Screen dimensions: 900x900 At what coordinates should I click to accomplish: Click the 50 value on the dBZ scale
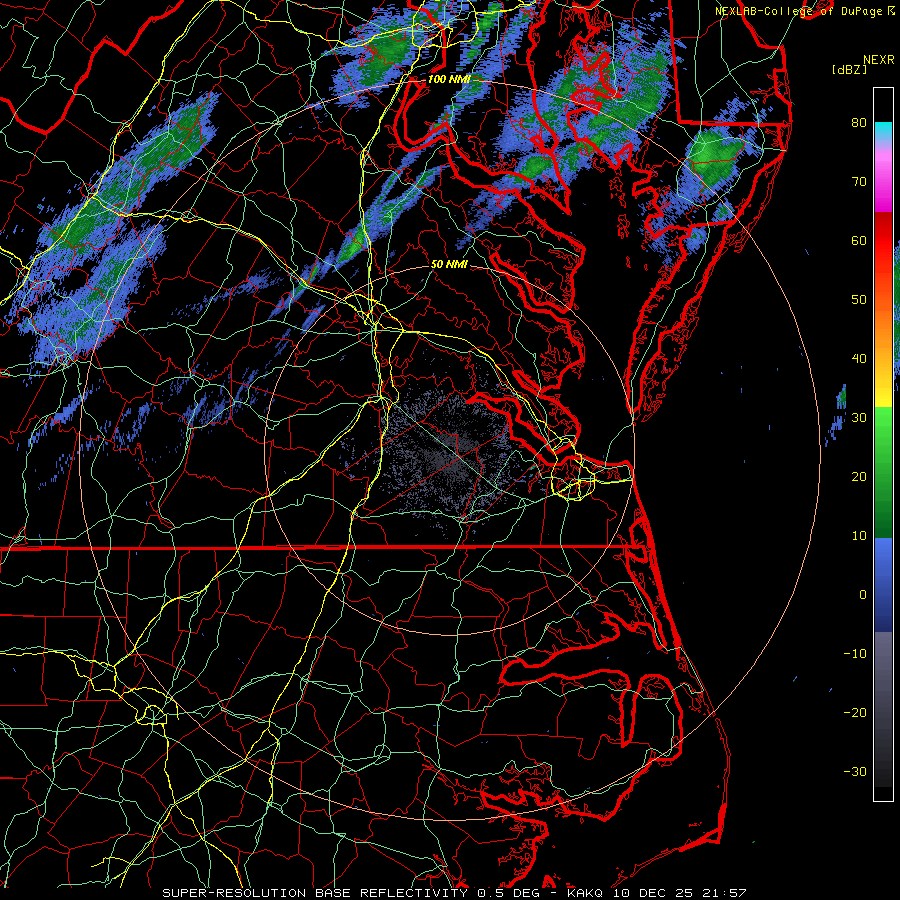pos(859,300)
